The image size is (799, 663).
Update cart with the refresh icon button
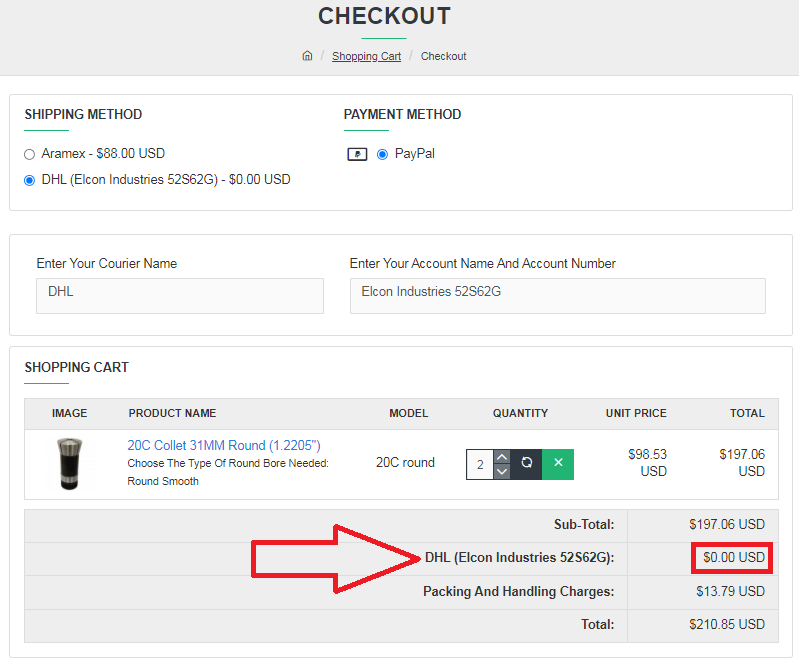click(x=526, y=464)
